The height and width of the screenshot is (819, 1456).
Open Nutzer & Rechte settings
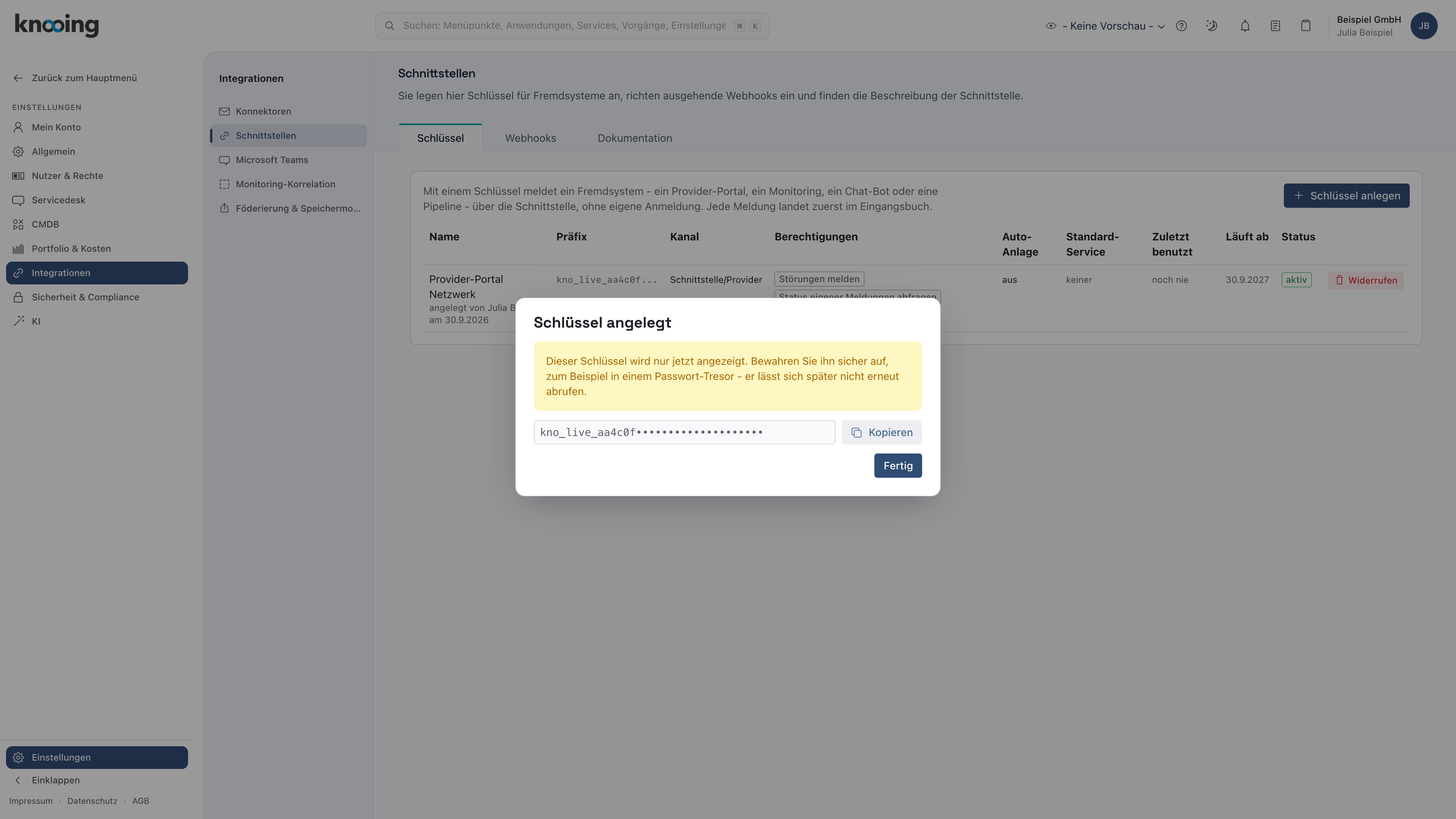pos(97,176)
